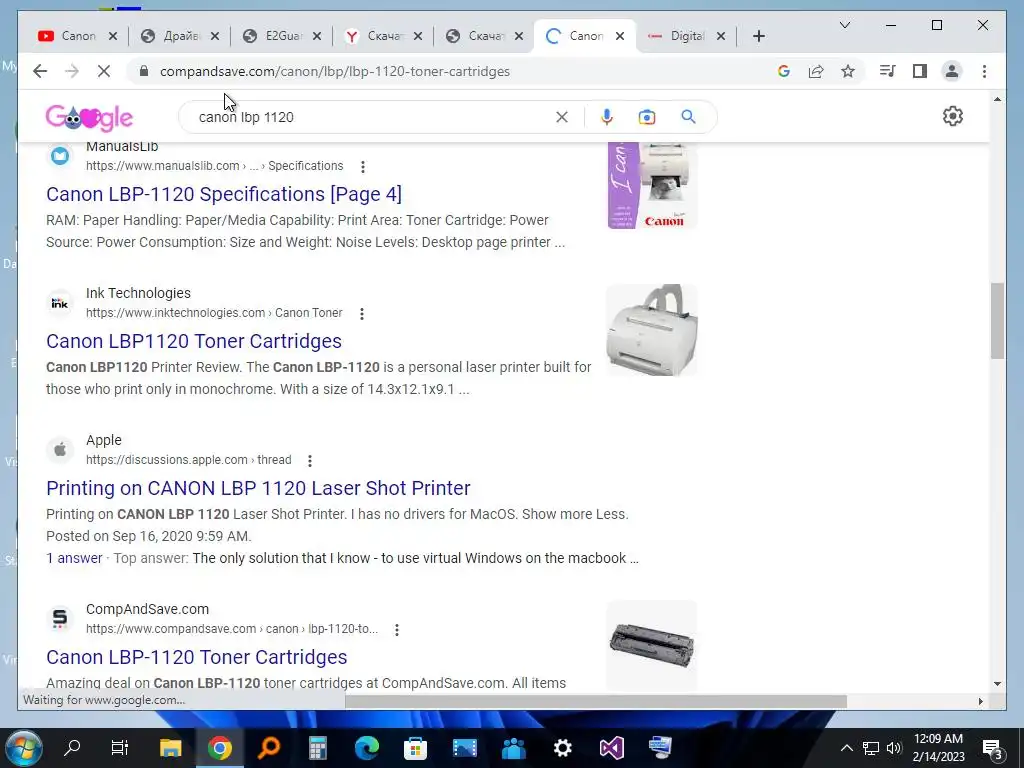Open File Explorer from taskbar

170,748
